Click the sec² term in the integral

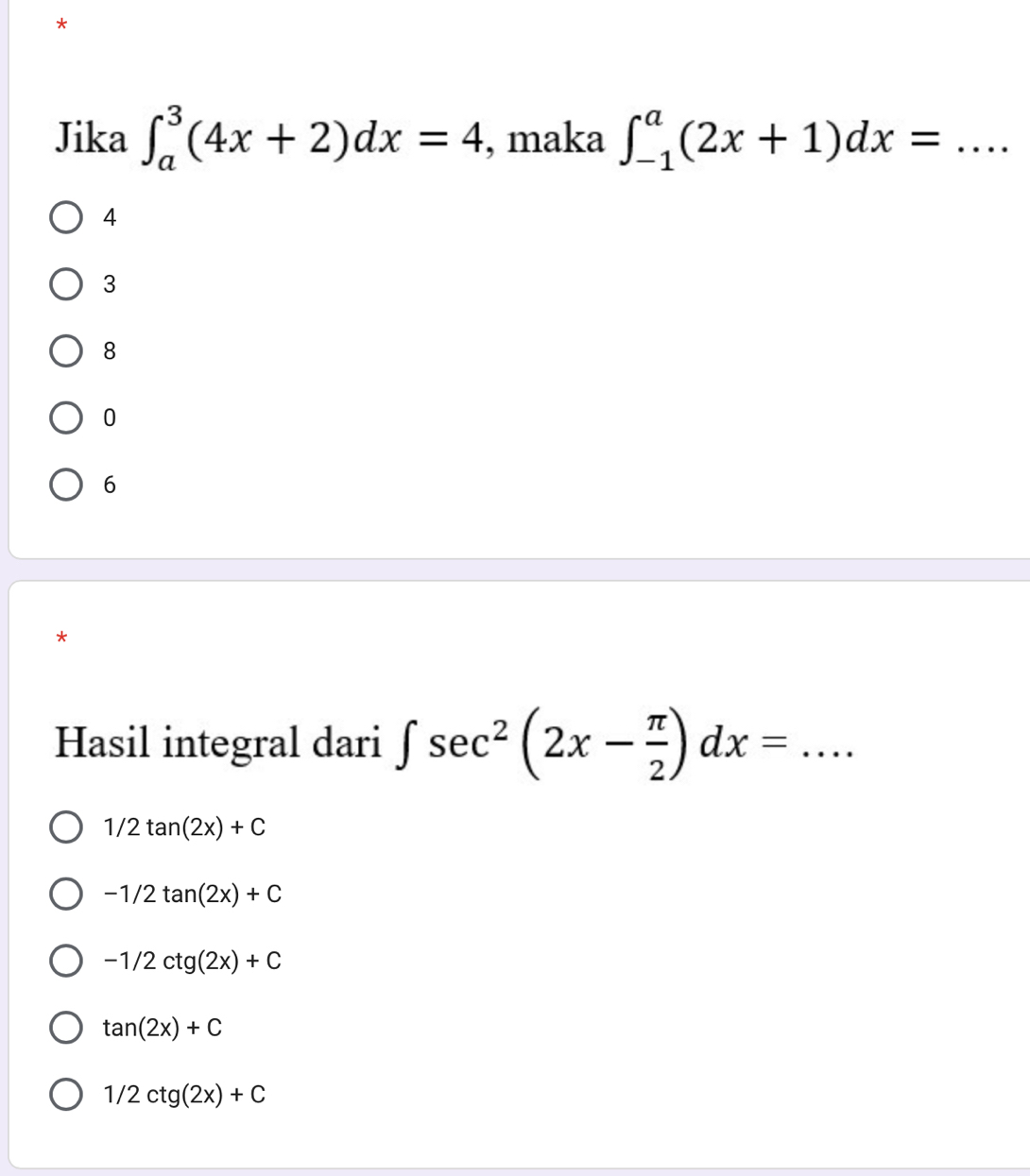pyautogui.click(x=468, y=741)
